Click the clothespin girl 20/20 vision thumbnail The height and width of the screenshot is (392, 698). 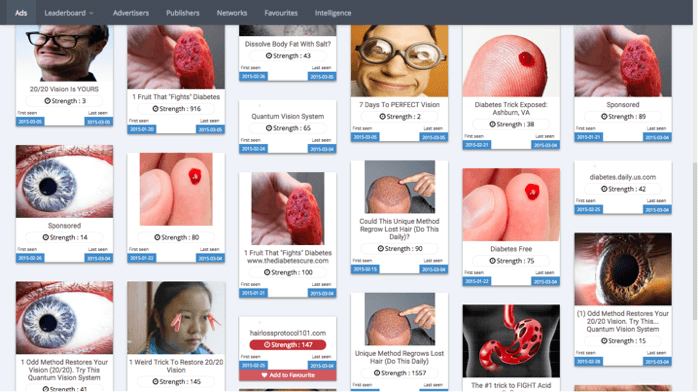point(176,318)
